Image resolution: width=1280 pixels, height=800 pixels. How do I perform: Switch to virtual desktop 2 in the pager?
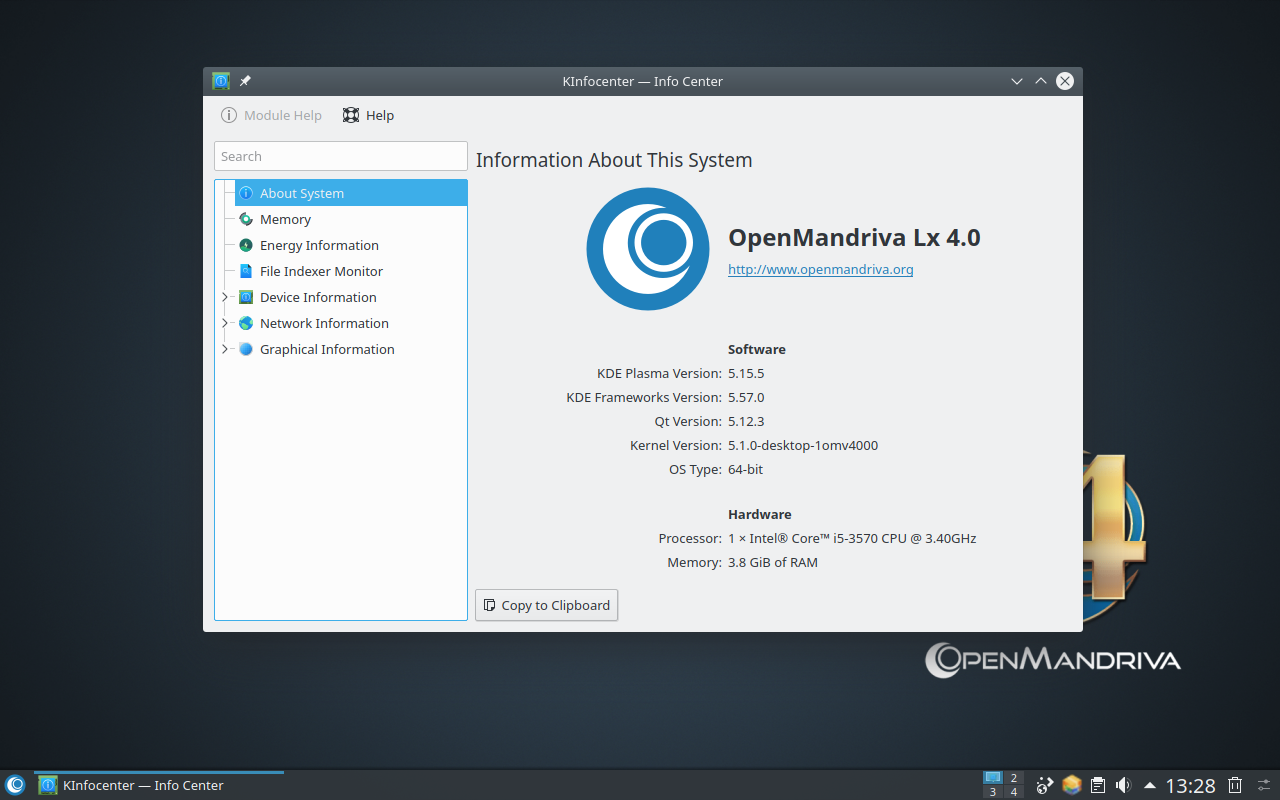1014,778
